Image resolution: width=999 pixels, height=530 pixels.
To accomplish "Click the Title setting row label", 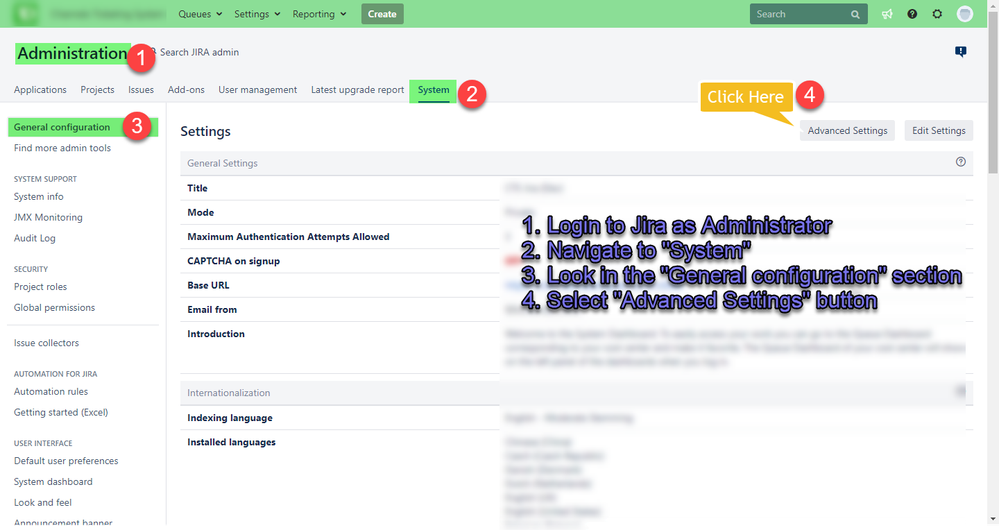I will point(198,188).
